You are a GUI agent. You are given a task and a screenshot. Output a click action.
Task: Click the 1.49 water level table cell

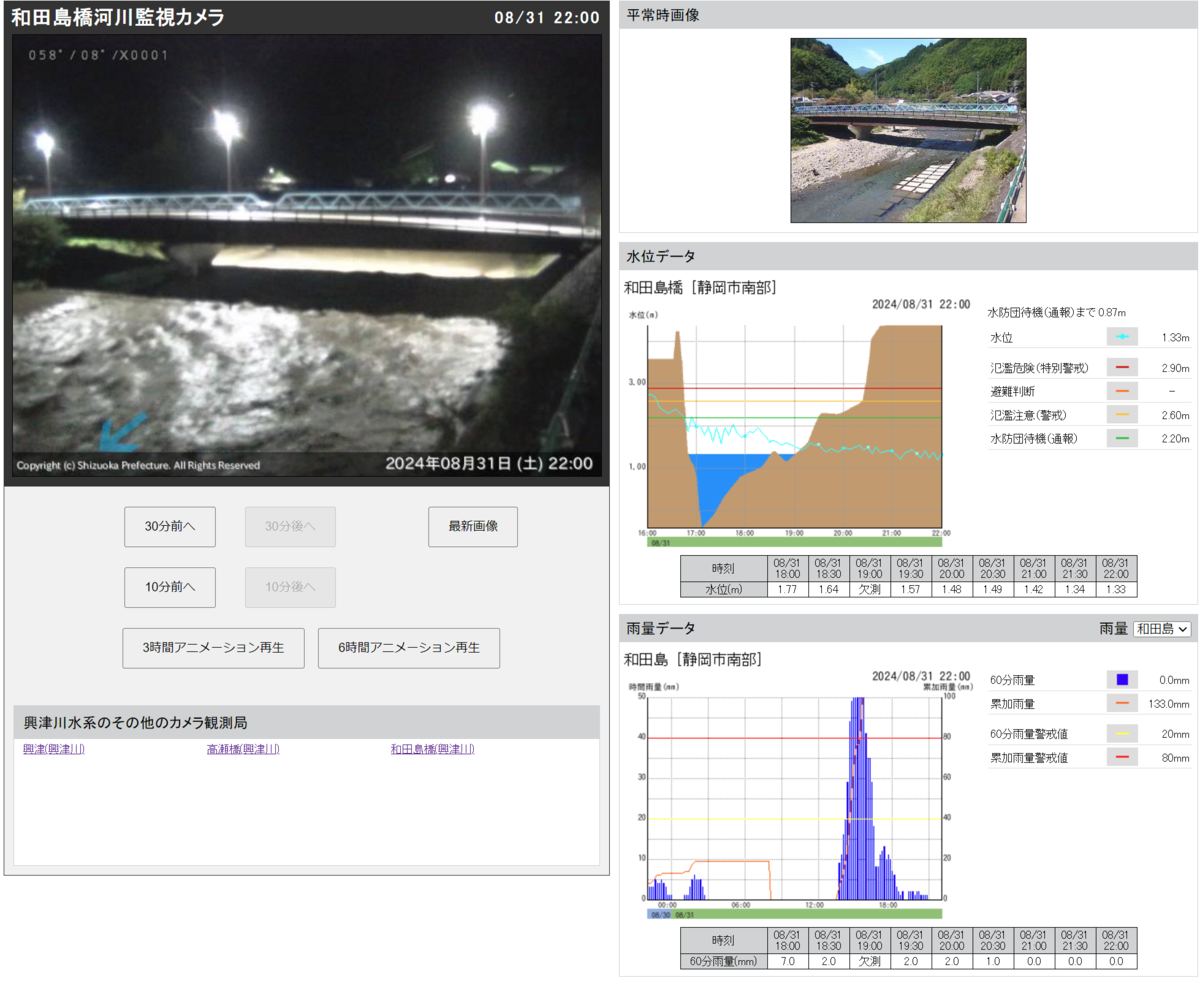(992, 590)
